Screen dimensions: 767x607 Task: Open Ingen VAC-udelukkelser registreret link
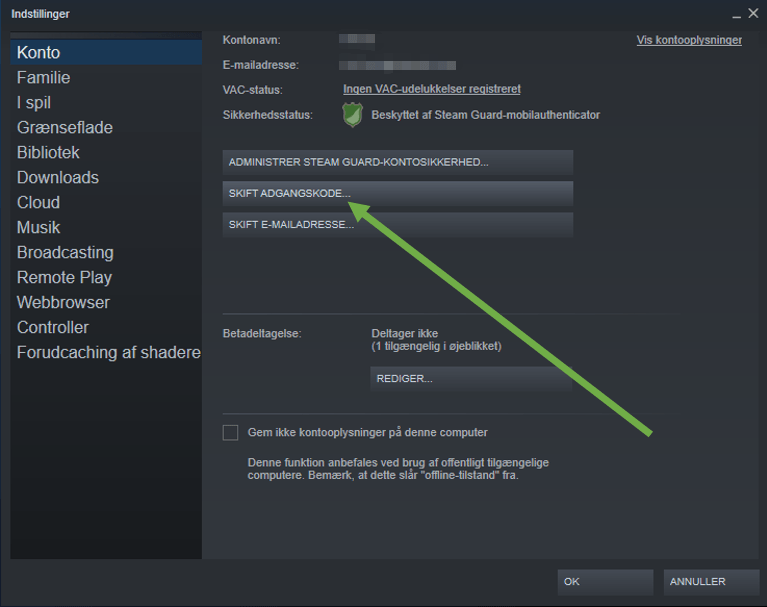pyautogui.click(x=431, y=89)
